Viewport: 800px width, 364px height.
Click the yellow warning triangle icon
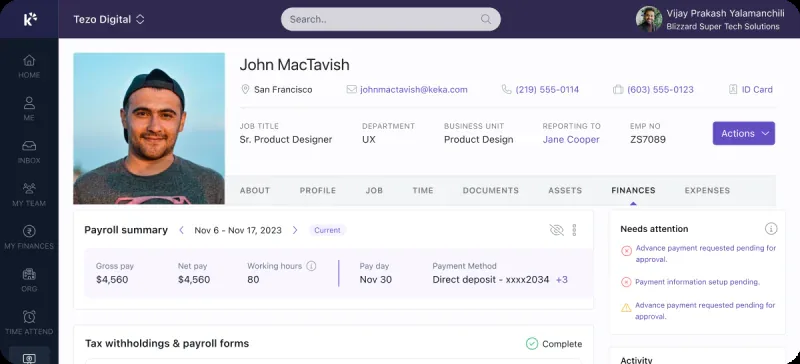626,307
